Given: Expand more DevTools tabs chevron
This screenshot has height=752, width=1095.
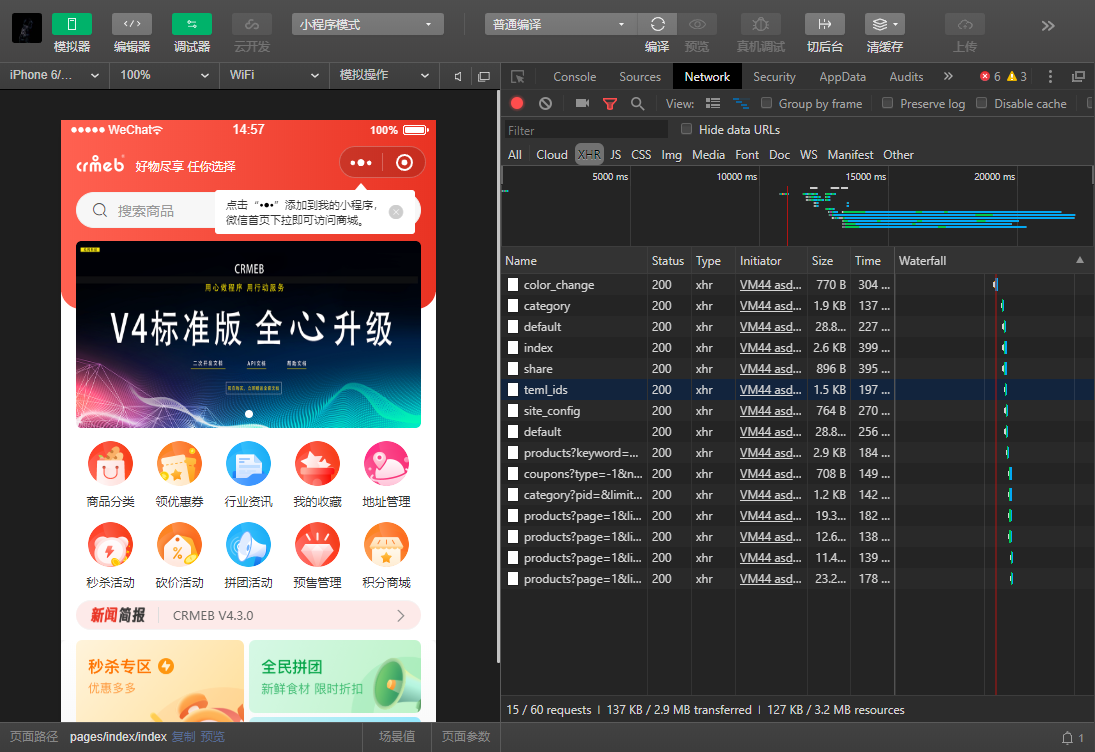Looking at the screenshot, I should pos(948,76).
